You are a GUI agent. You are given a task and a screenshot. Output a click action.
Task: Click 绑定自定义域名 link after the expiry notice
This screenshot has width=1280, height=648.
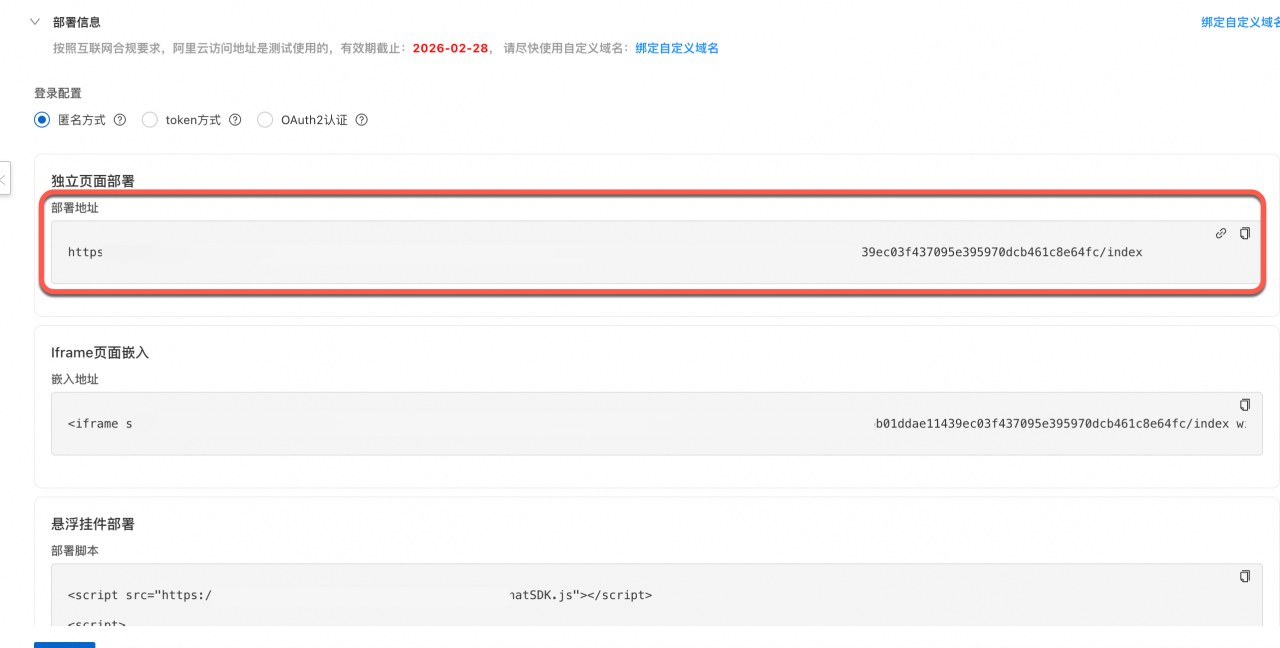click(677, 48)
